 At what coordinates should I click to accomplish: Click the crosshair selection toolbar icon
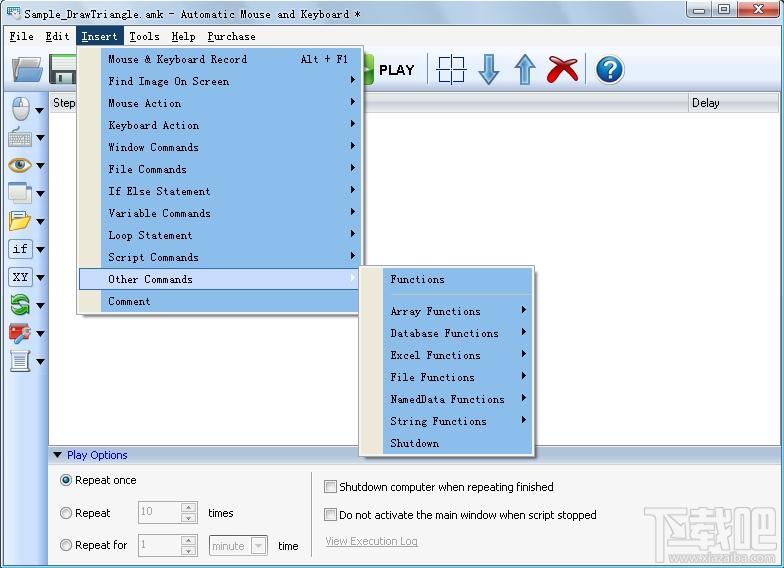pos(451,70)
